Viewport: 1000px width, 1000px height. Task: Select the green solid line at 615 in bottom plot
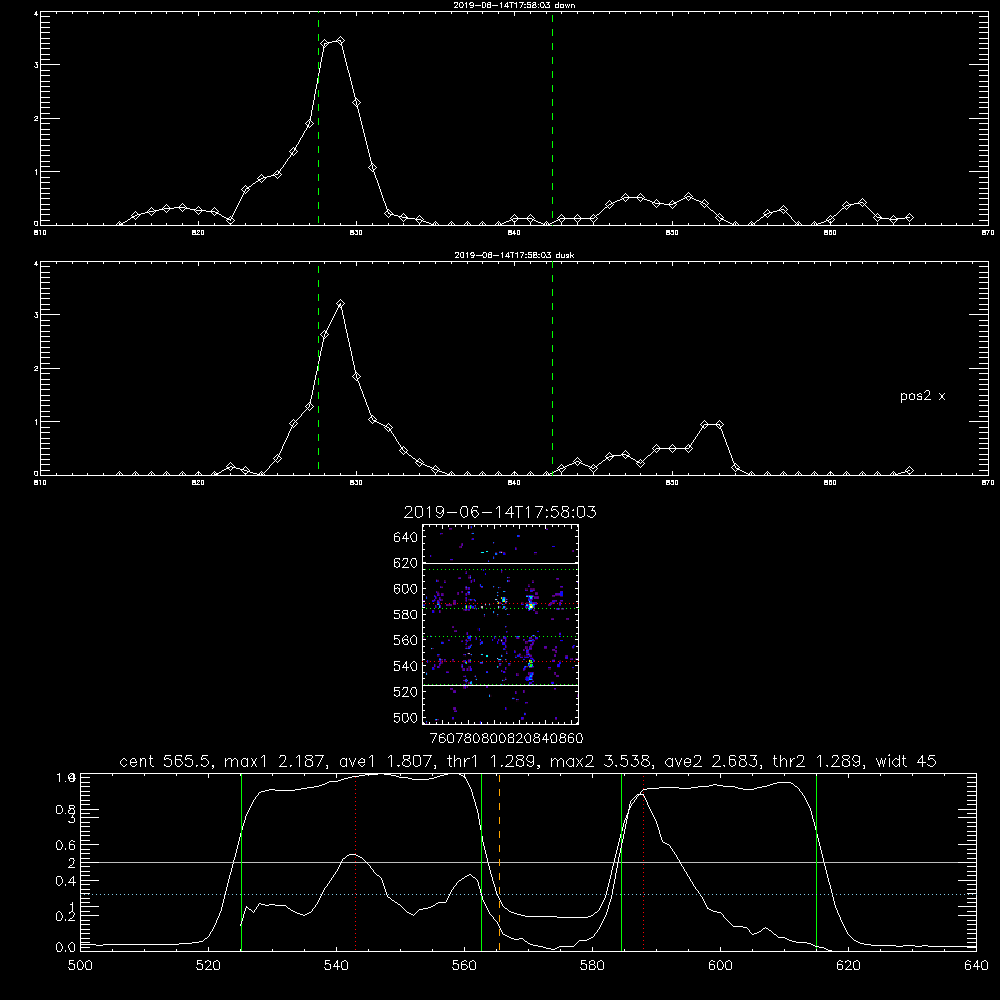tap(816, 861)
